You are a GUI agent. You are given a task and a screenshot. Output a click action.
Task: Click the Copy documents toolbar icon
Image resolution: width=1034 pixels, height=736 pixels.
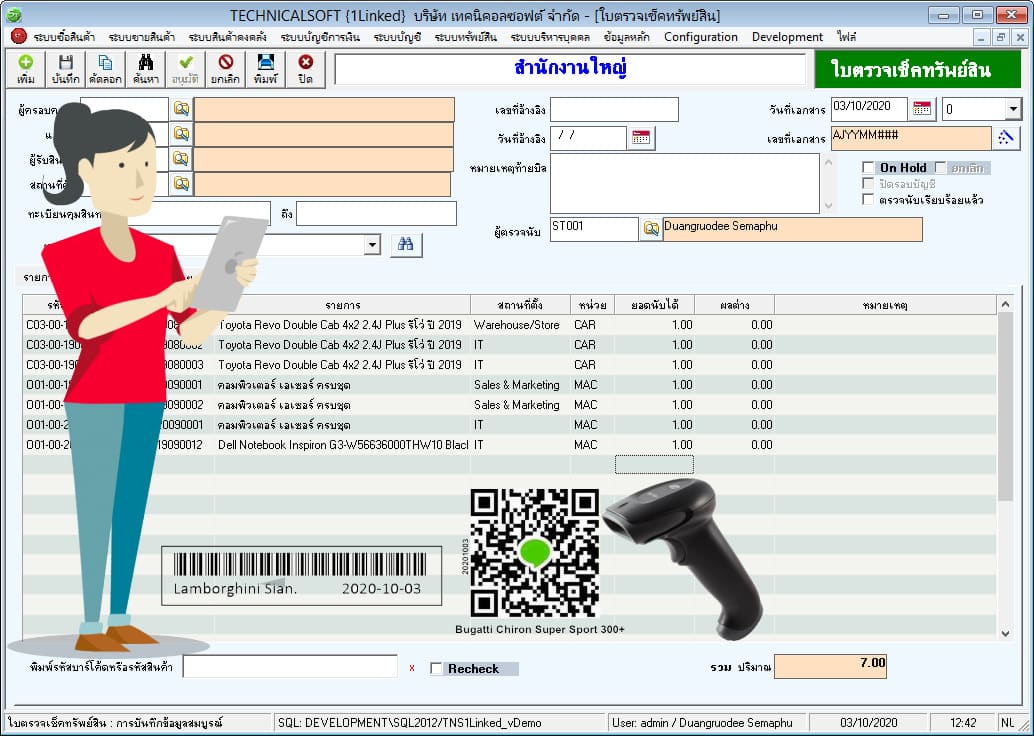(x=105, y=69)
